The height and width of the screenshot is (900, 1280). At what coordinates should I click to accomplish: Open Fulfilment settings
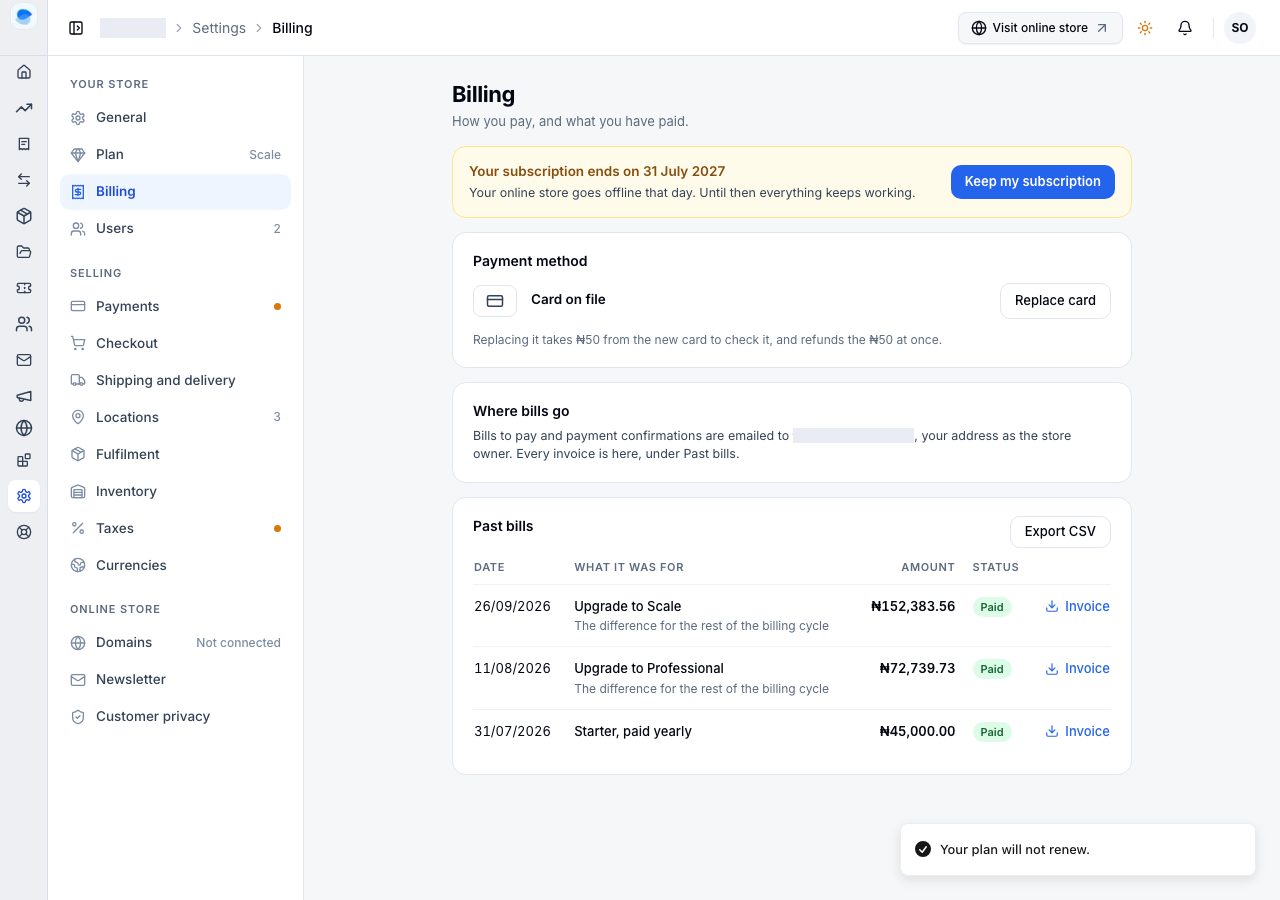click(175, 454)
